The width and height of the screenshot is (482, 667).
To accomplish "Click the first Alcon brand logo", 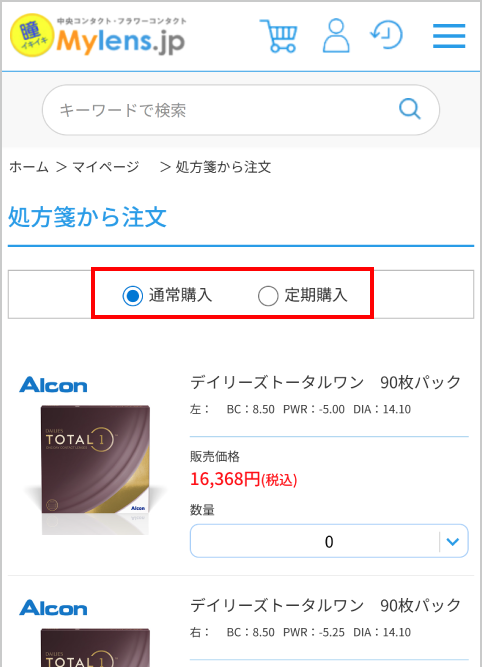I will click(53, 385).
